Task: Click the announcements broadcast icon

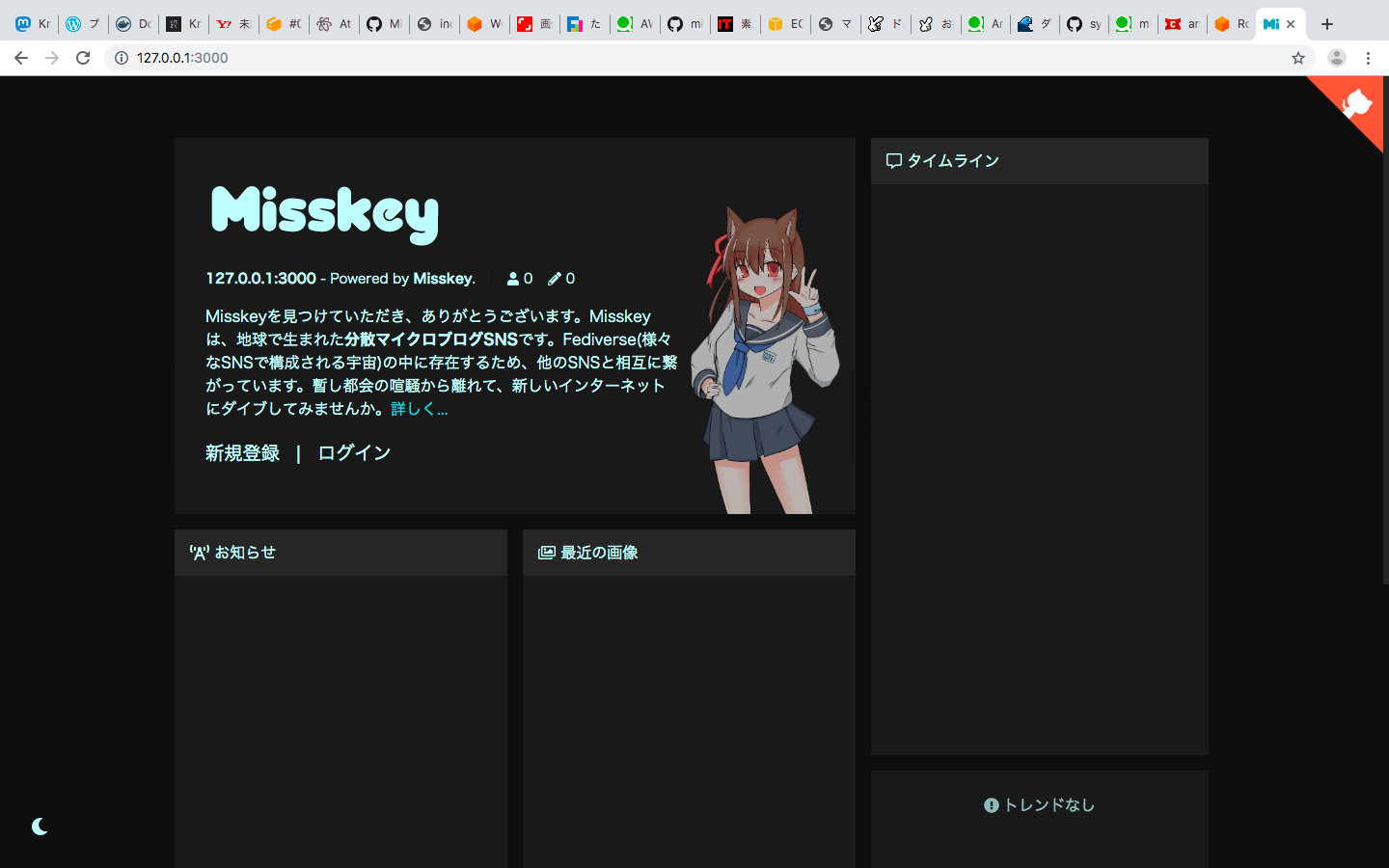Action: pos(199,553)
